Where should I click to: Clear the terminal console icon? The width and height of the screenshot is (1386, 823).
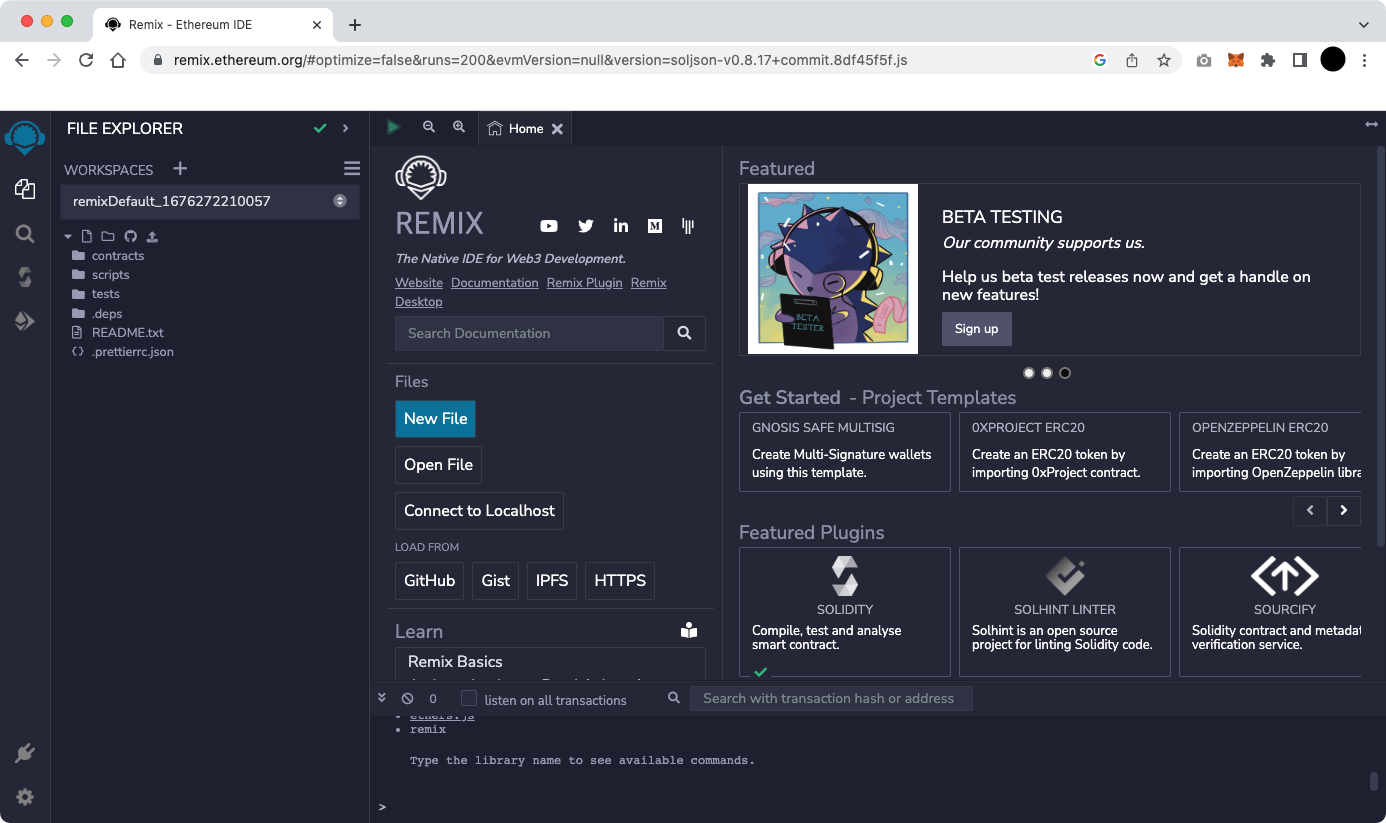pyautogui.click(x=407, y=699)
